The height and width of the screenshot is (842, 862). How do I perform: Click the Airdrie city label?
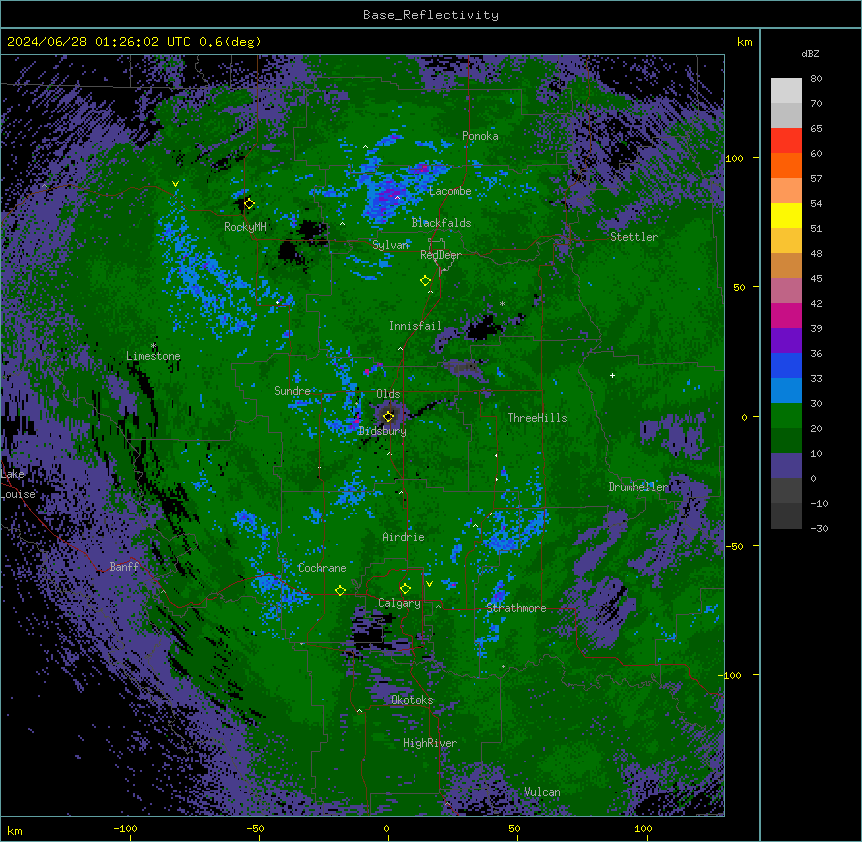coord(403,537)
